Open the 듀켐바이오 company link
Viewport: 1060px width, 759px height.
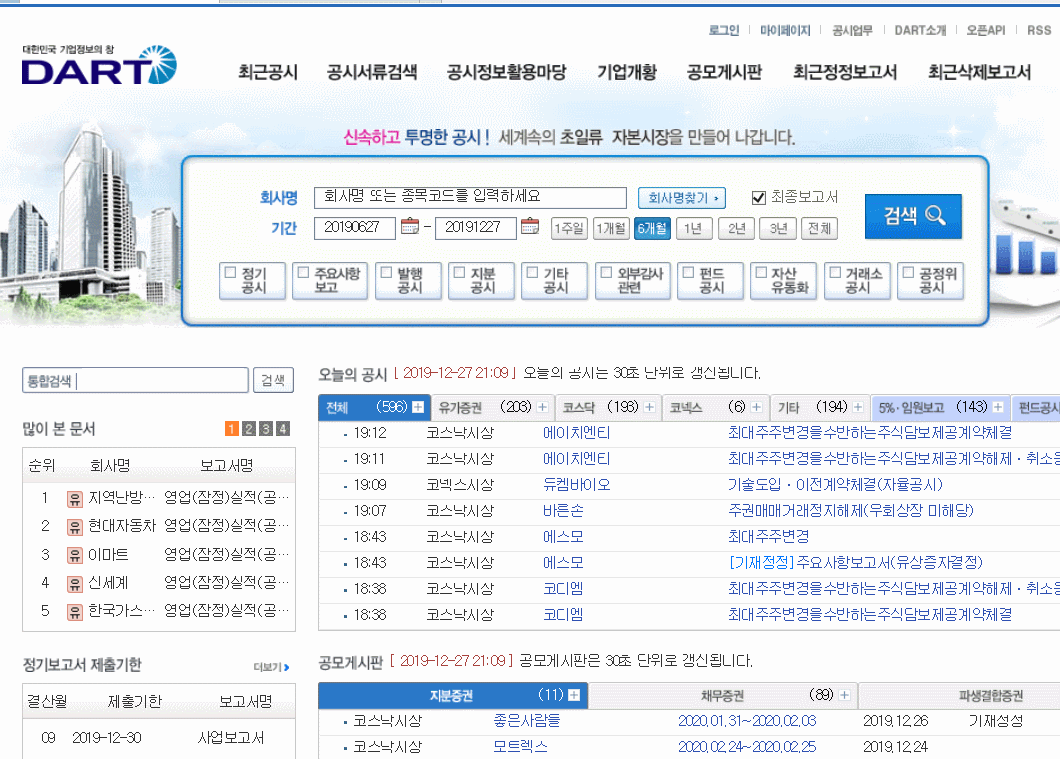pos(577,485)
